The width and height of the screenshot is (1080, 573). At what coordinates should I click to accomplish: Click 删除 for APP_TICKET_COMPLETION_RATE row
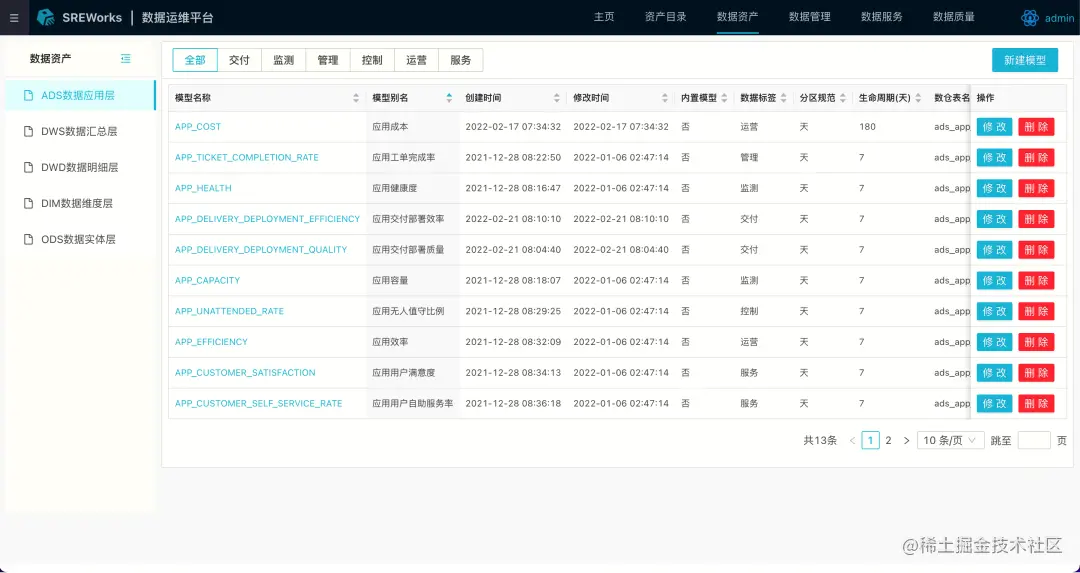[1037, 158]
